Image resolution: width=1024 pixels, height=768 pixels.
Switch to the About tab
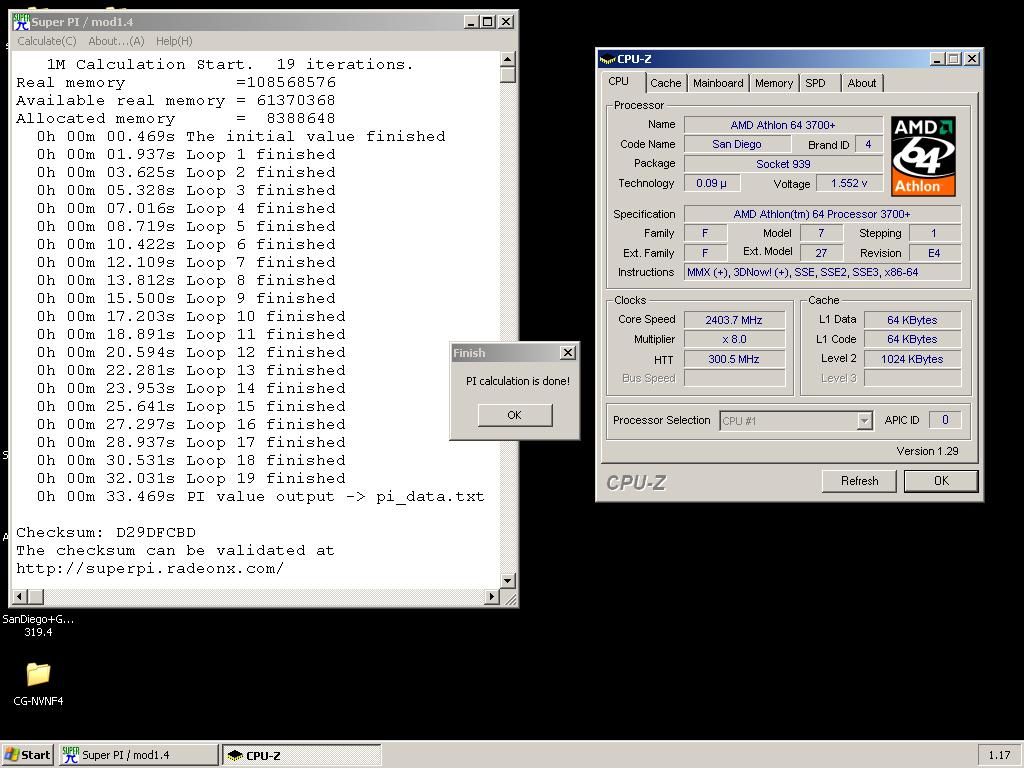[862, 83]
